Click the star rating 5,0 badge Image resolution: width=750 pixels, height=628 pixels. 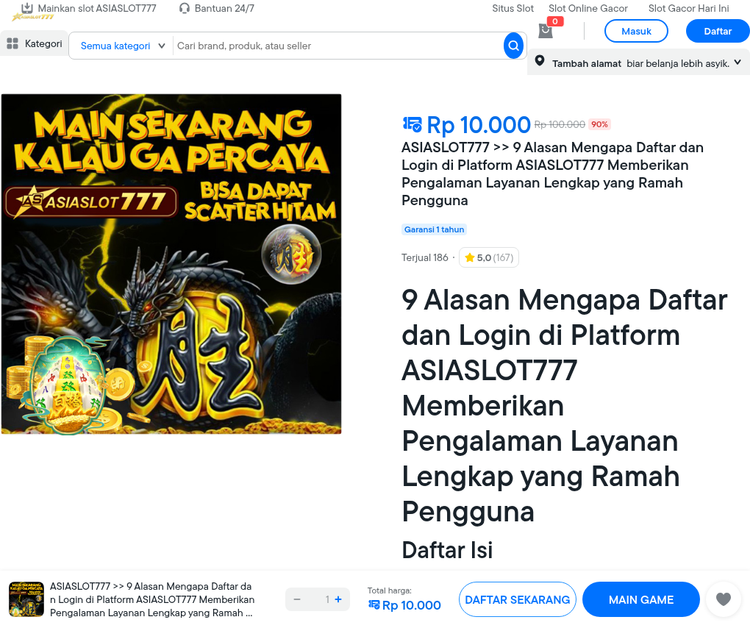(489, 258)
